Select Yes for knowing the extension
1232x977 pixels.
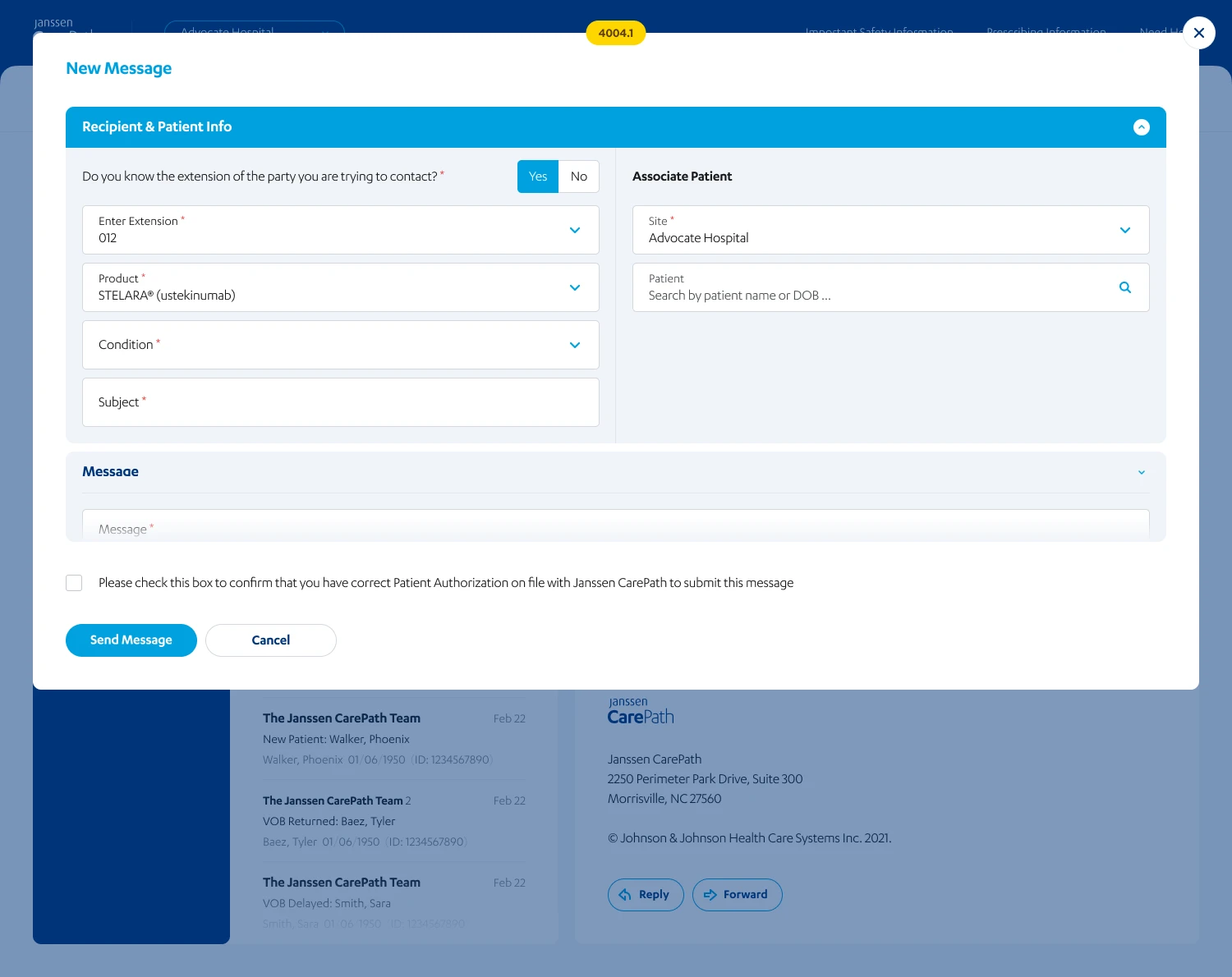[538, 177]
